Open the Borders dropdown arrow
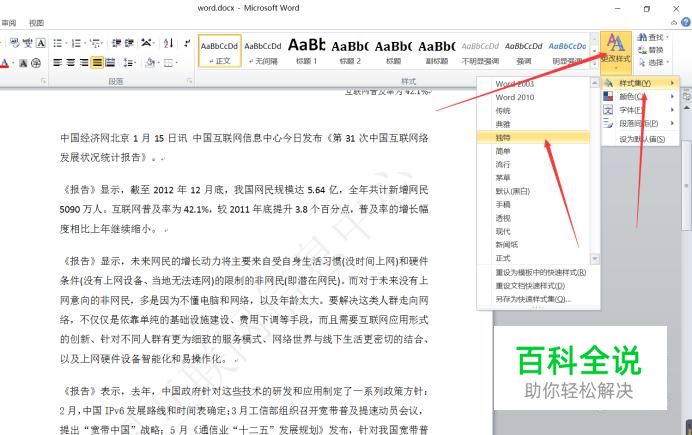The width and height of the screenshot is (692, 435). coord(176,63)
